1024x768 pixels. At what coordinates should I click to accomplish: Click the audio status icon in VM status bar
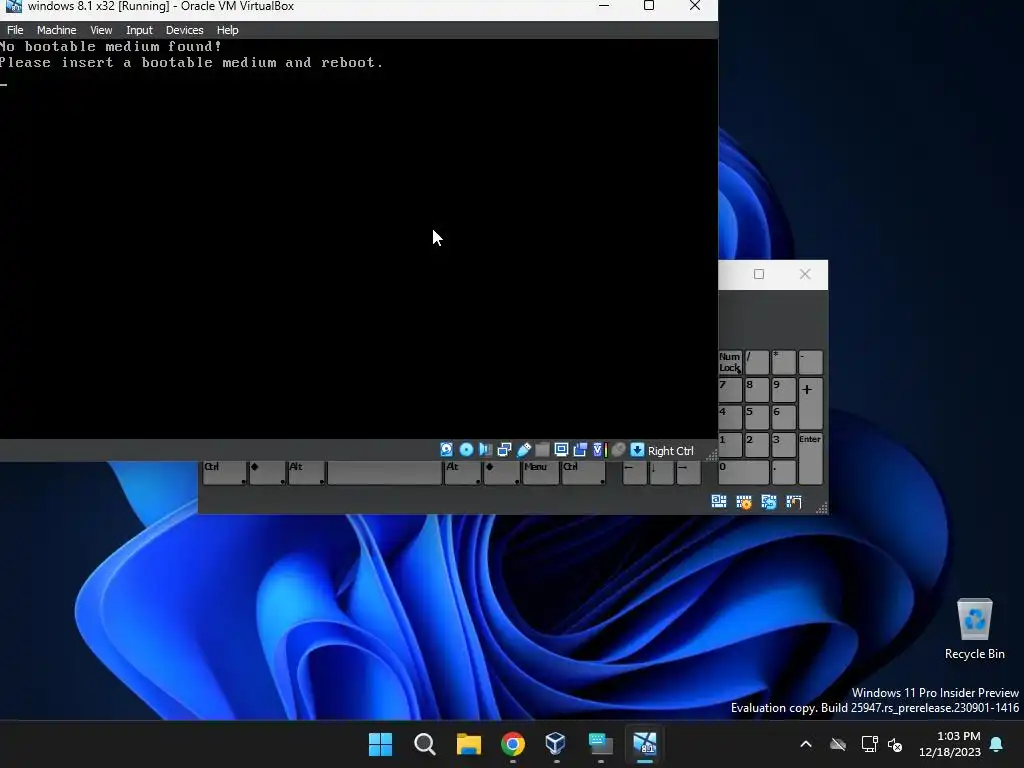coord(485,449)
